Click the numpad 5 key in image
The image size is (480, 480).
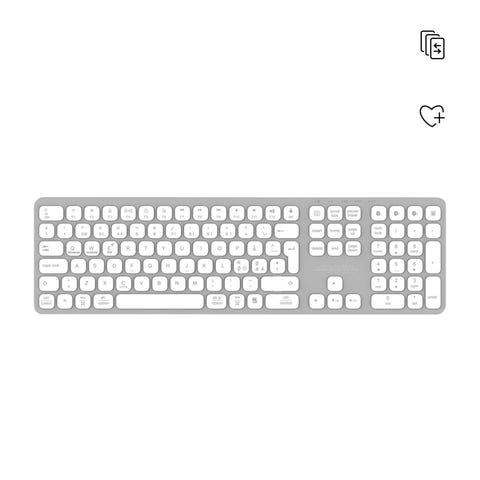tap(397, 266)
